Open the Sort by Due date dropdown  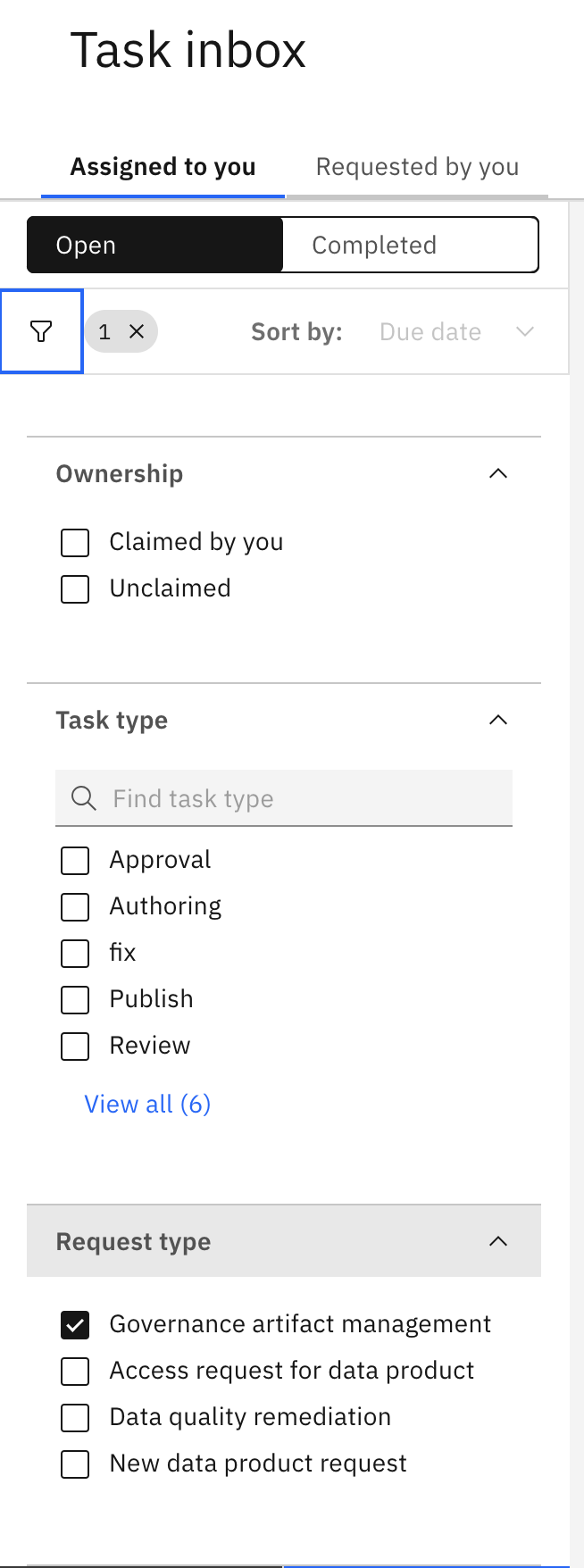click(x=456, y=332)
